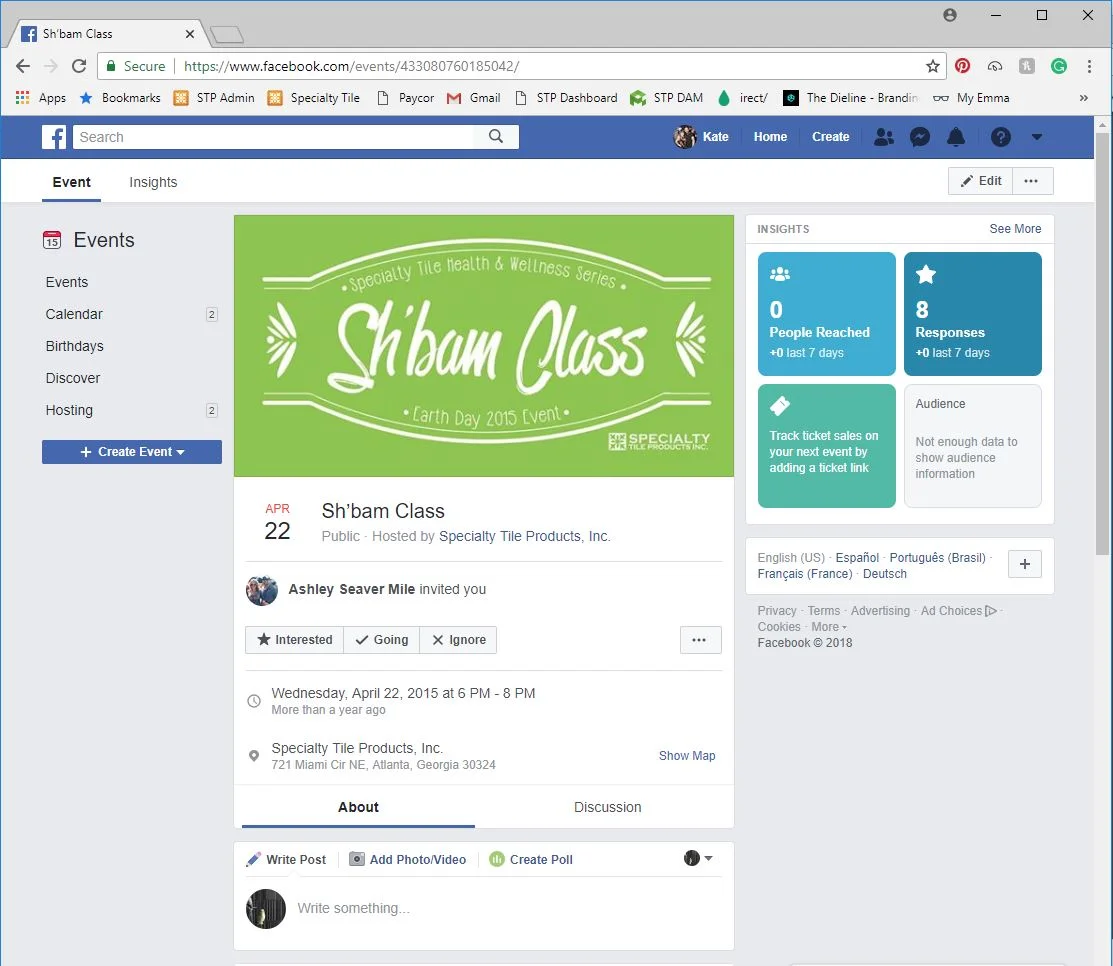Switch language to Português (Brasil)
This screenshot has height=966, width=1113.
[937, 557]
